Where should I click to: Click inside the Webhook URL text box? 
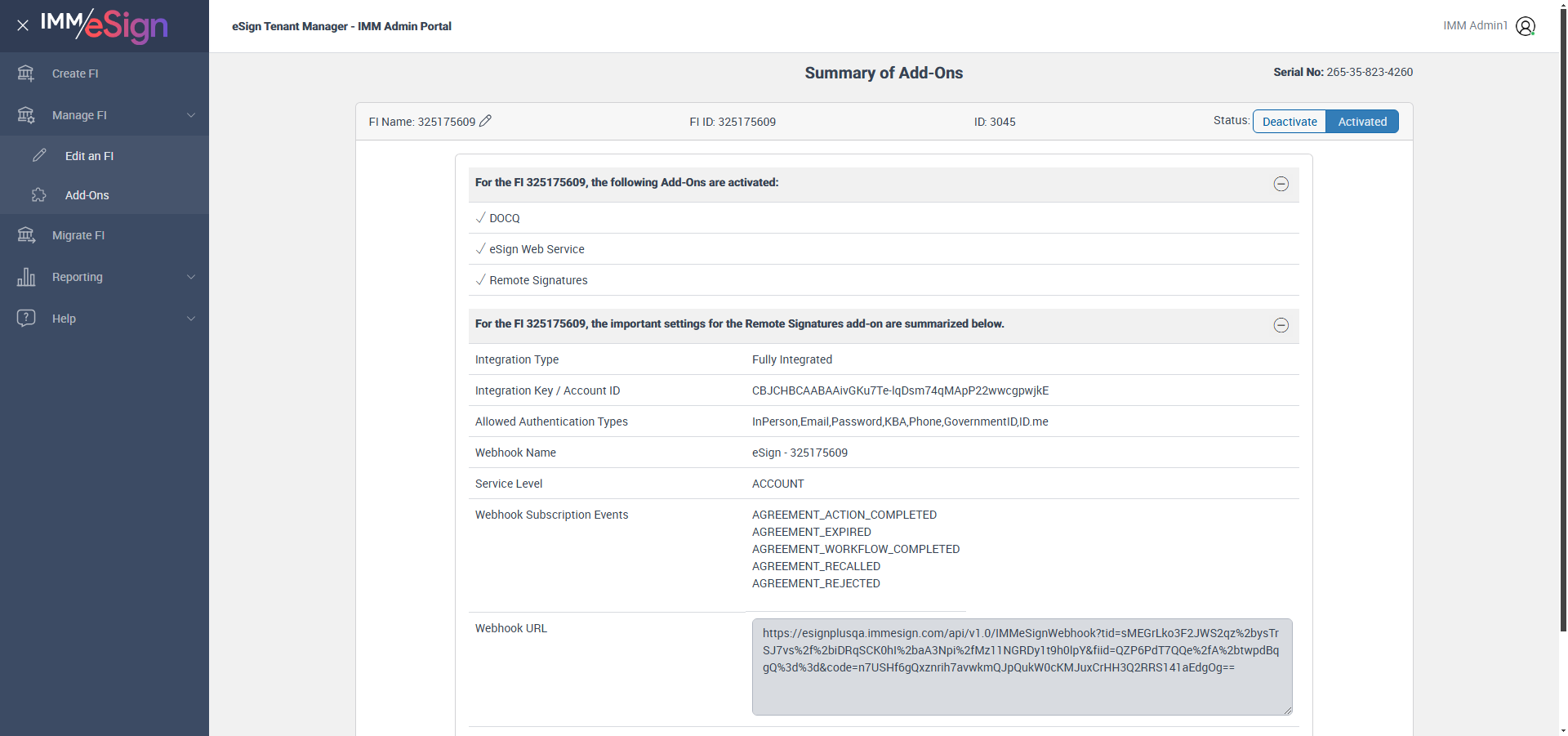(x=1021, y=667)
